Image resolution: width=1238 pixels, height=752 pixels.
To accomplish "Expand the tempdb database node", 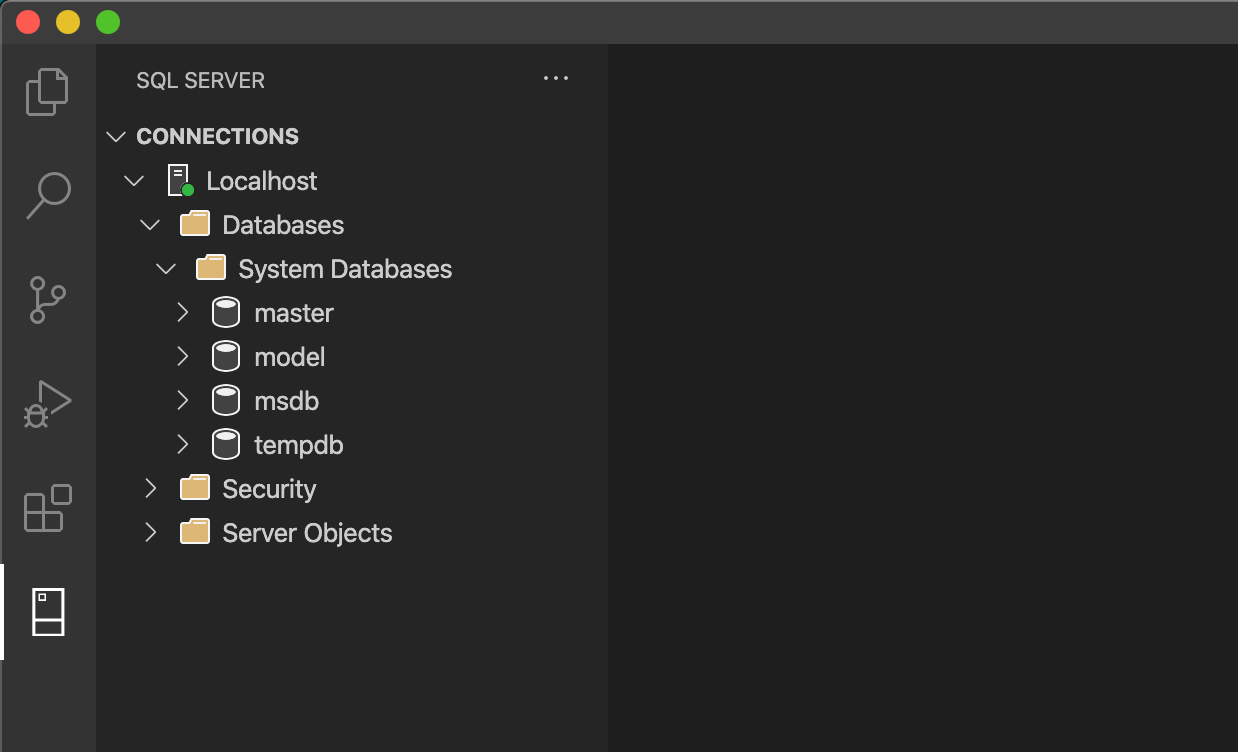I will (182, 445).
